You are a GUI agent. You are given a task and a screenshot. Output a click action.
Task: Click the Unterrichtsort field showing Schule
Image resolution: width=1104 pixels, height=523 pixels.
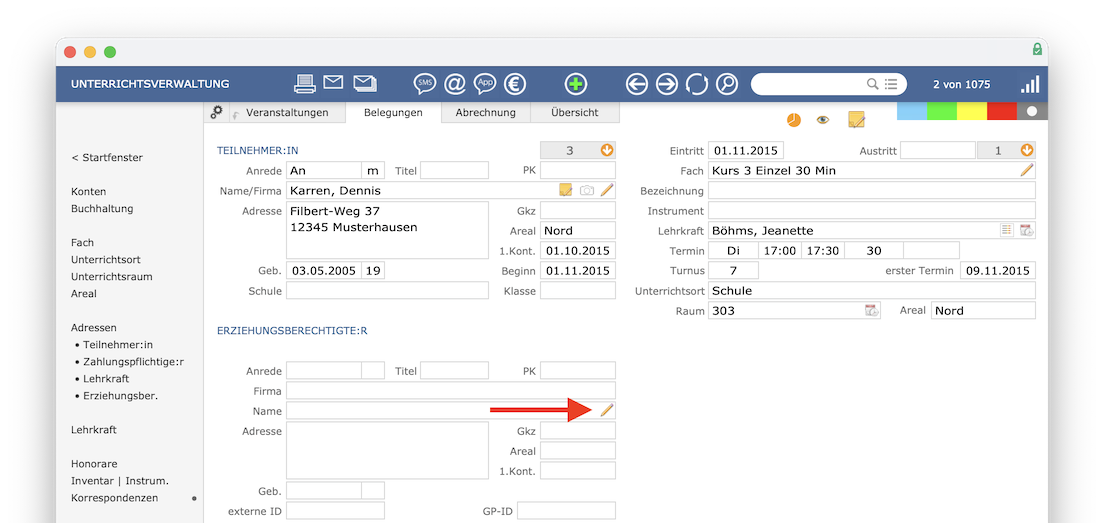[872, 291]
